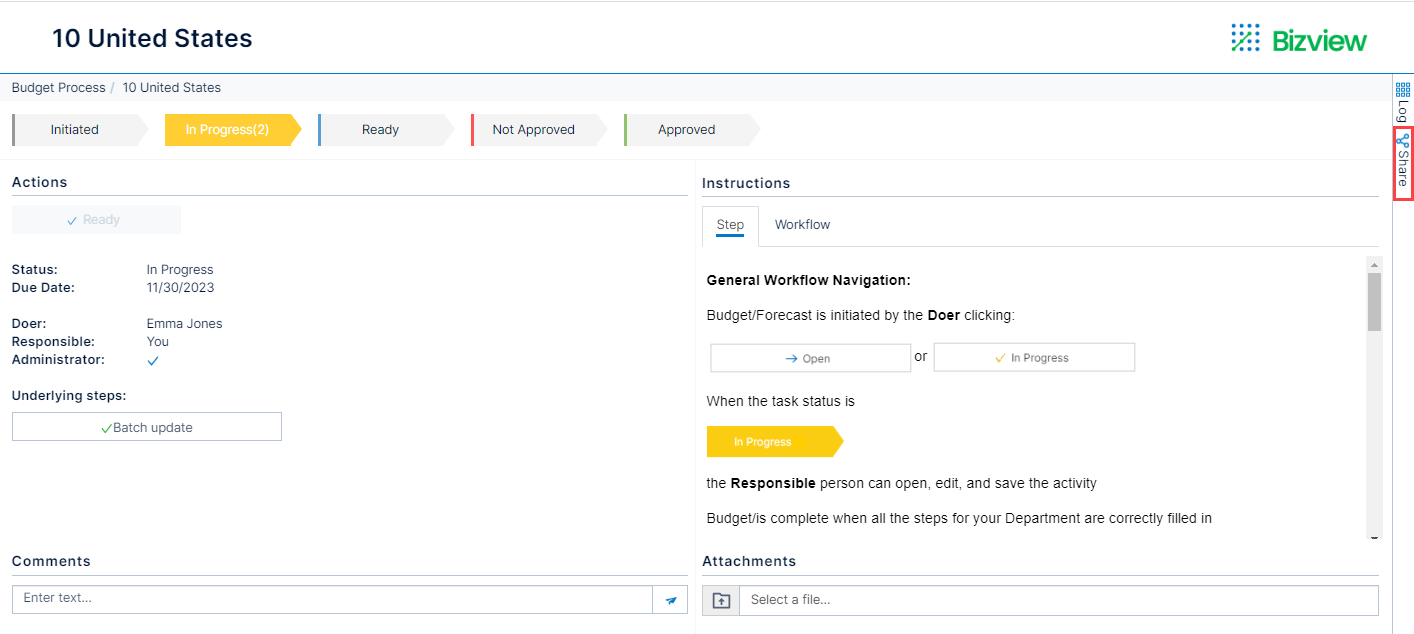Click the administrator checkmark in the Actions panel

(152, 360)
